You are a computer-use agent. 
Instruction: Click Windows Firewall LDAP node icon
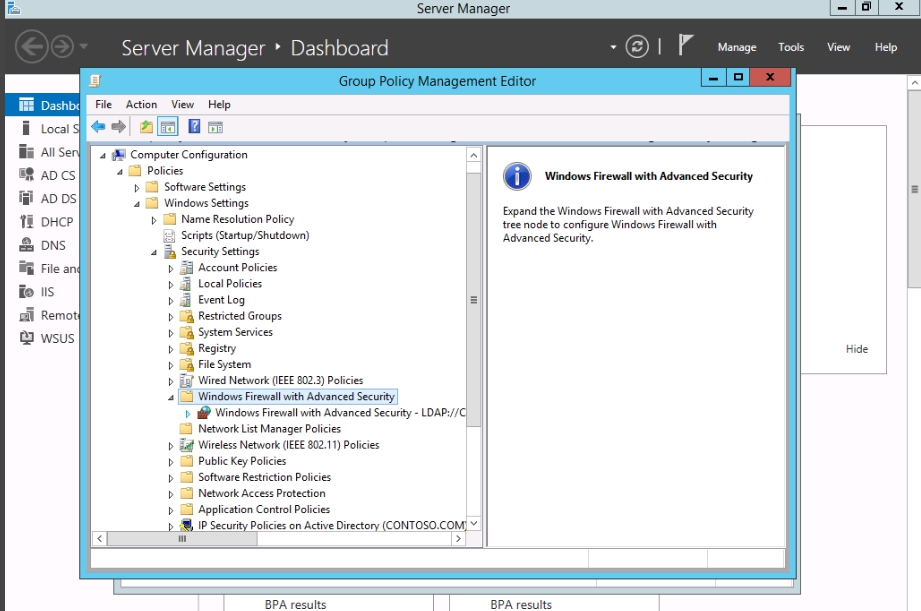(204, 413)
